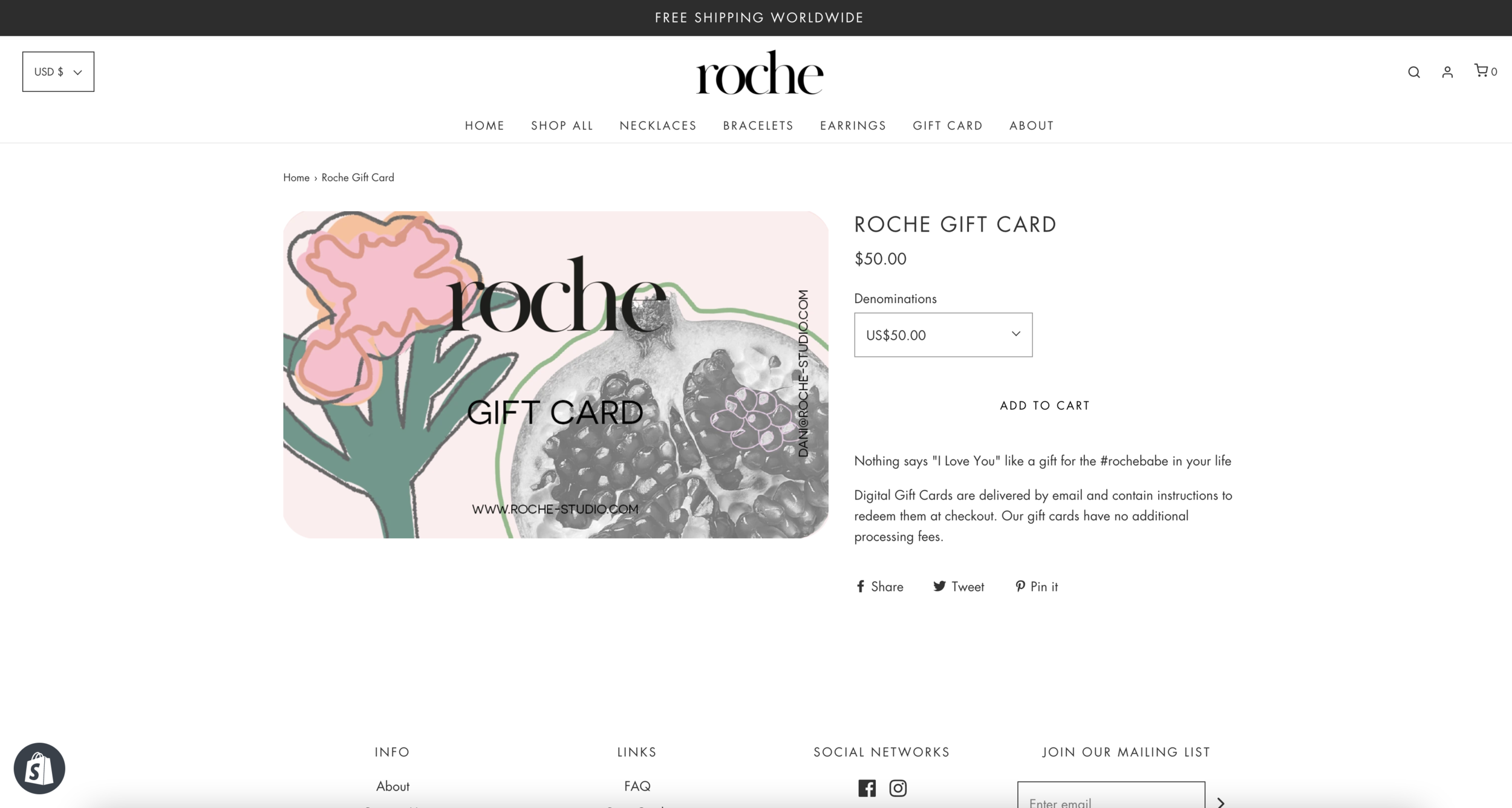The image size is (1512, 808).
Task: Open the USD $ currency selector
Action: coord(58,71)
